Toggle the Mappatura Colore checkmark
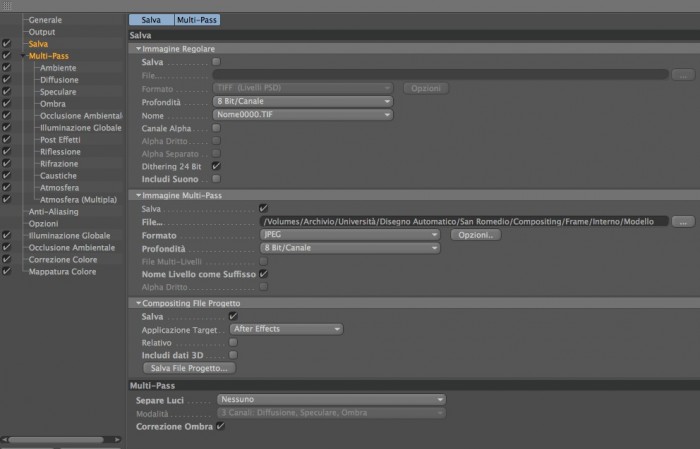The image size is (700, 449). point(6,271)
